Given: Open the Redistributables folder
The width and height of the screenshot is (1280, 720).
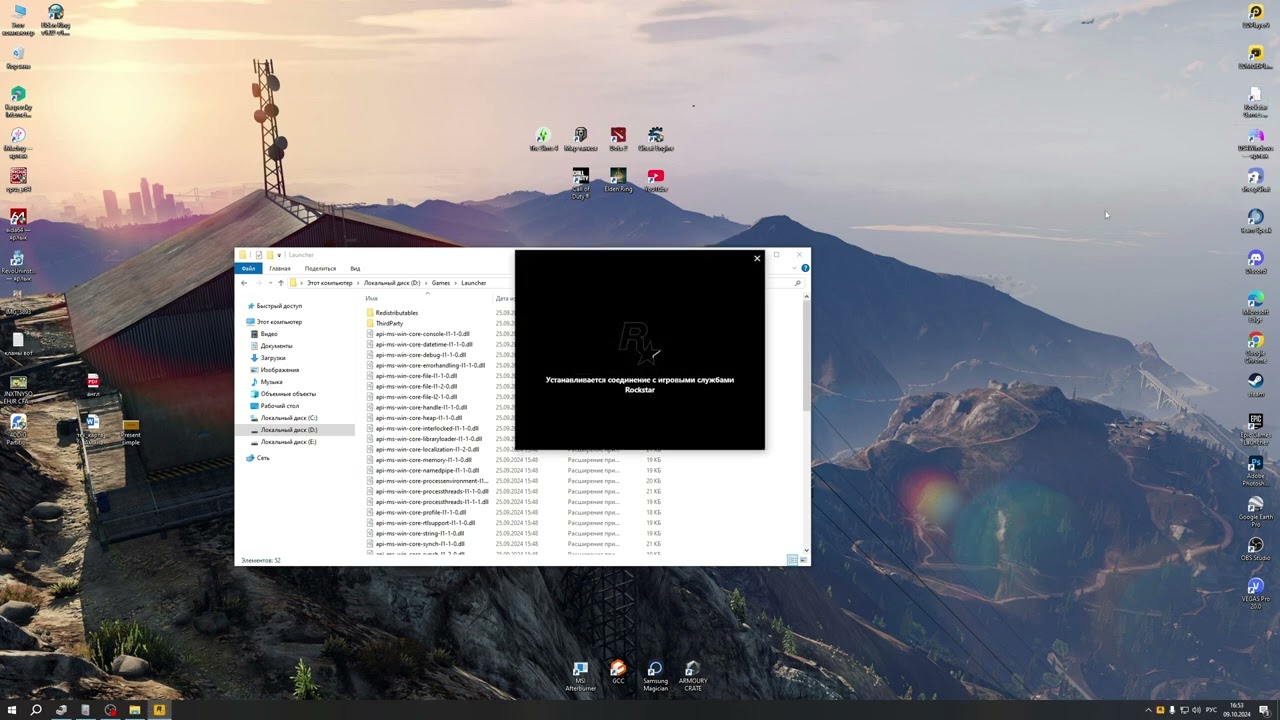Looking at the screenshot, I should tap(397, 313).
